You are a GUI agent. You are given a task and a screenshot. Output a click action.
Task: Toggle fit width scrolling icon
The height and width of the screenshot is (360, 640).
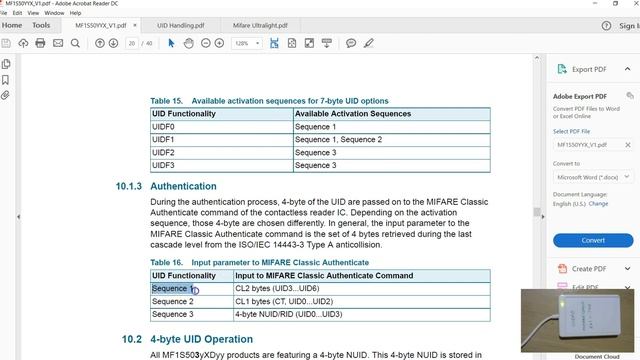pos(274,43)
